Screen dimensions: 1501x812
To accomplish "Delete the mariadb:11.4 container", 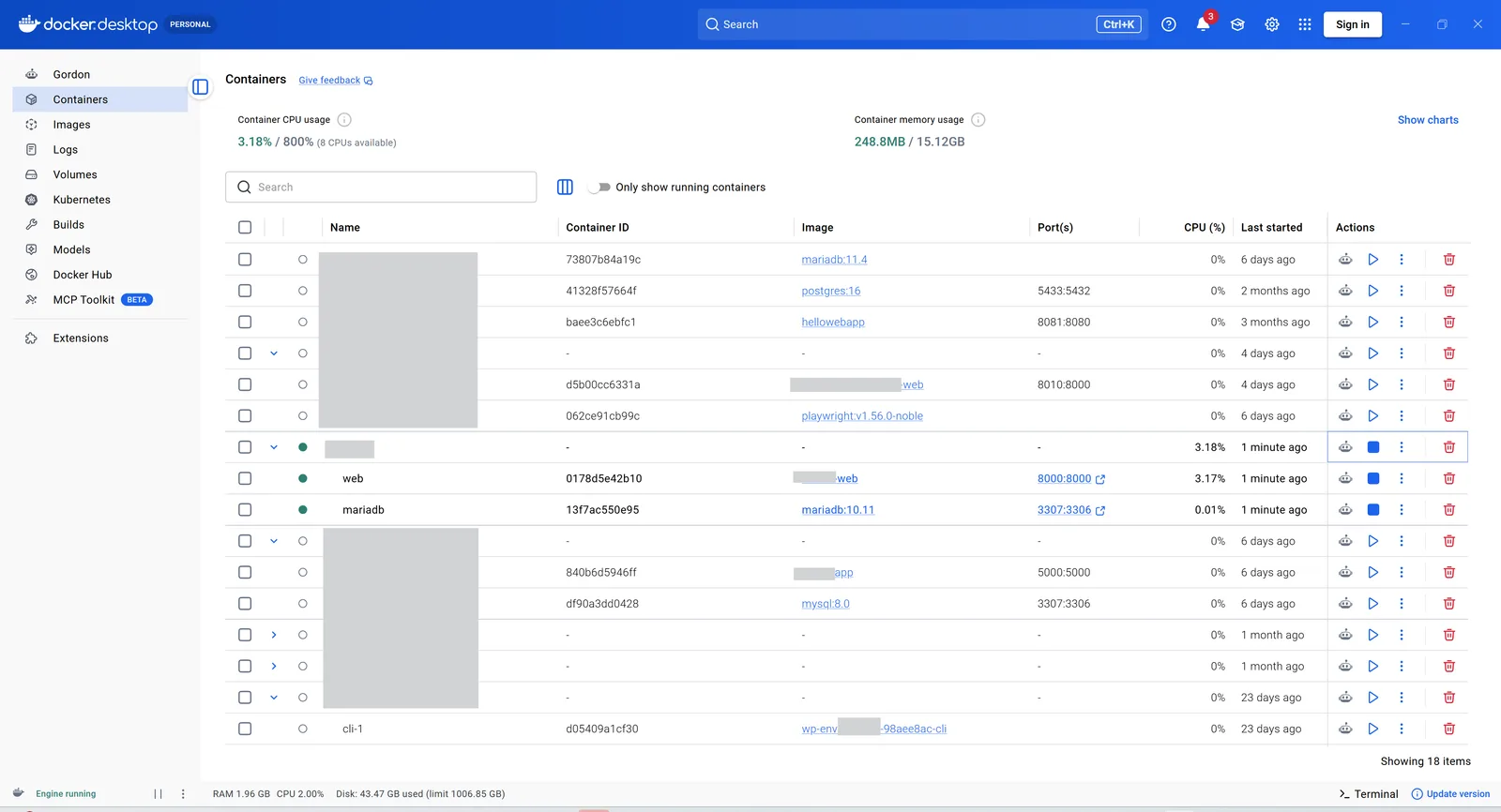I will pyautogui.click(x=1449, y=260).
